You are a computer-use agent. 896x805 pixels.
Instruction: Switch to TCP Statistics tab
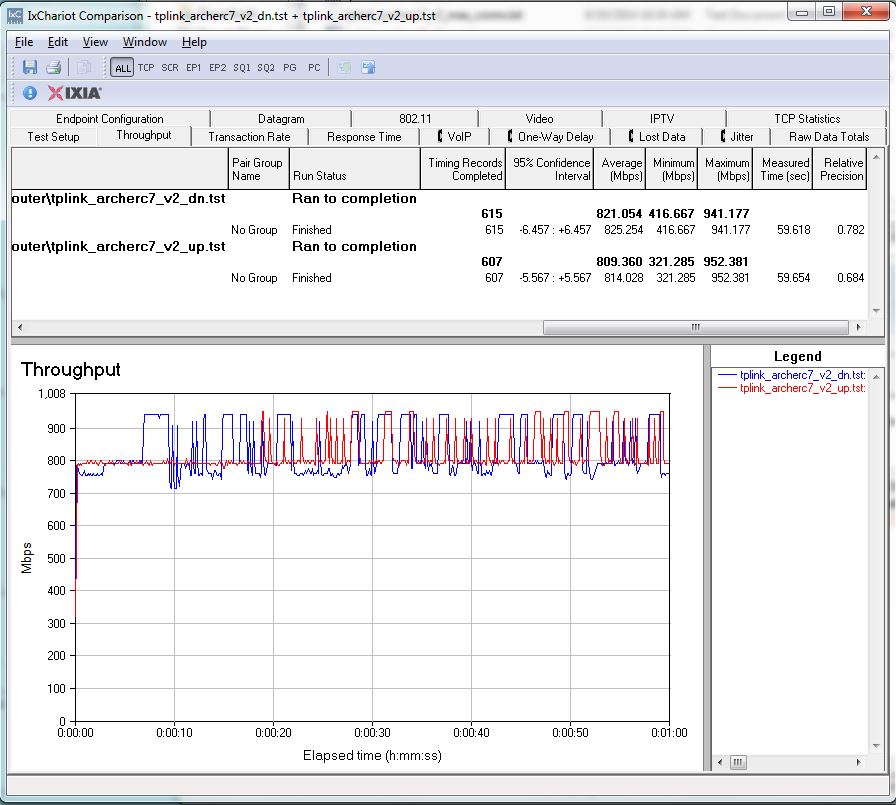[x=807, y=119]
